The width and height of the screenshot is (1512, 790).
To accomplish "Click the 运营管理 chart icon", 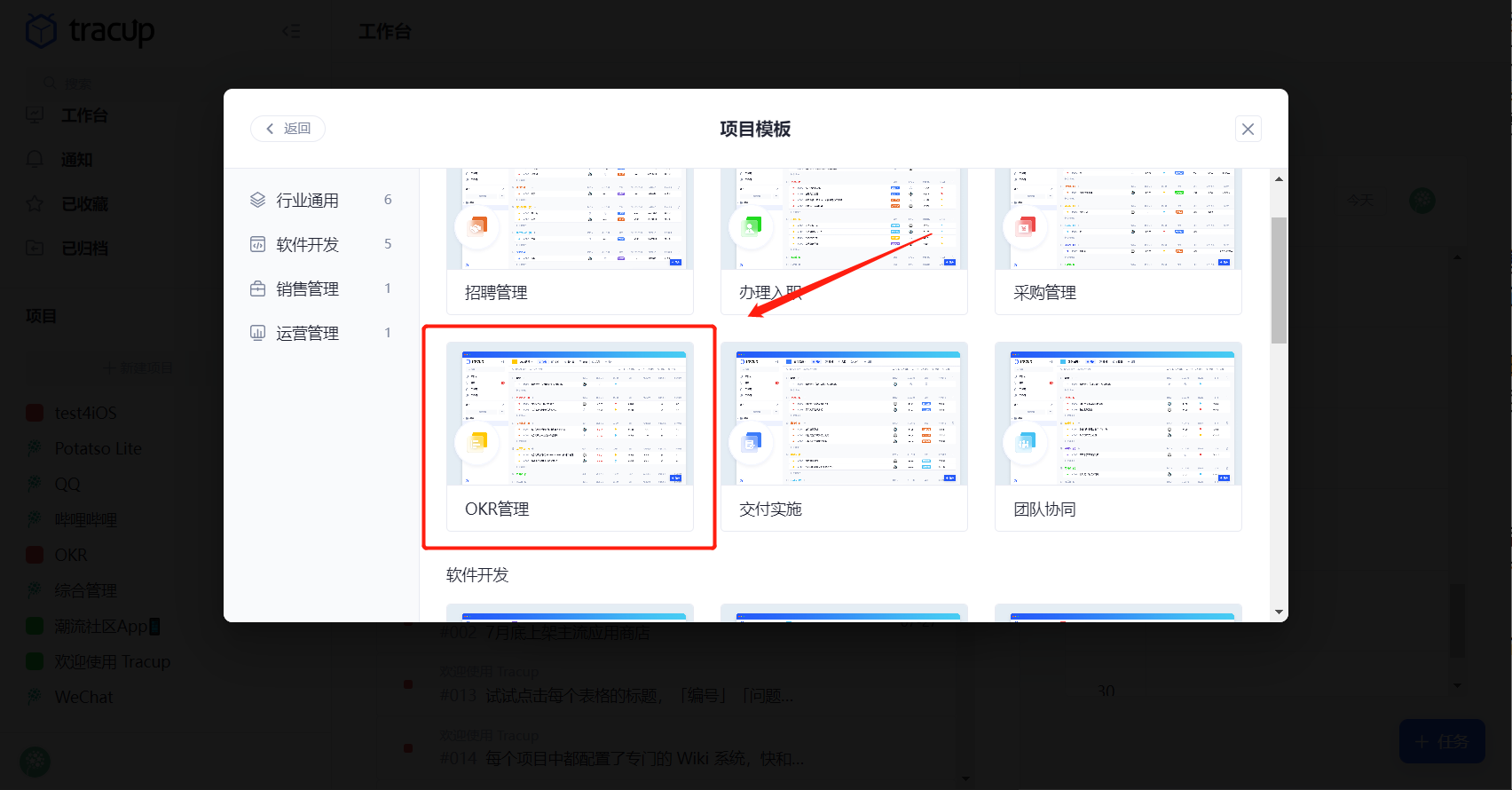I will click(x=258, y=333).
